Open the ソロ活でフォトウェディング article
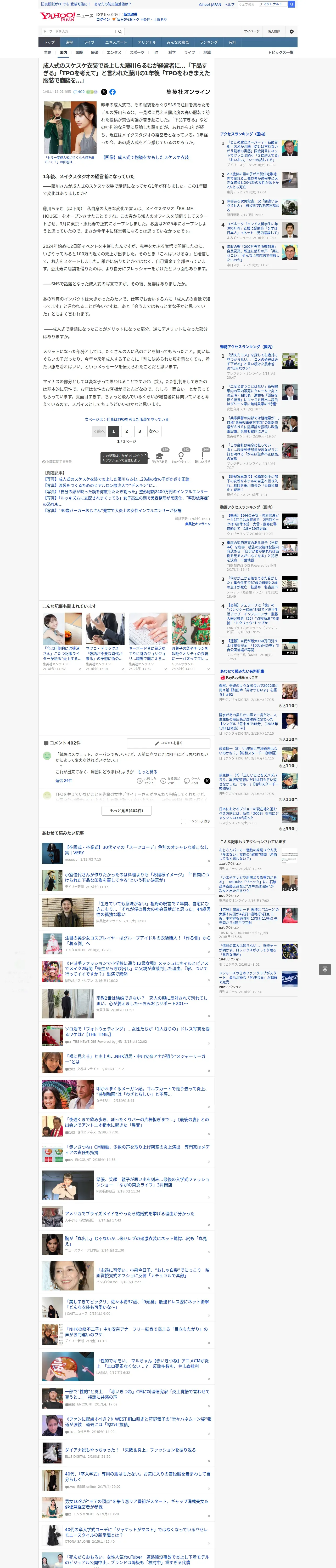The image size is (336, 1568). (137, 1031)
